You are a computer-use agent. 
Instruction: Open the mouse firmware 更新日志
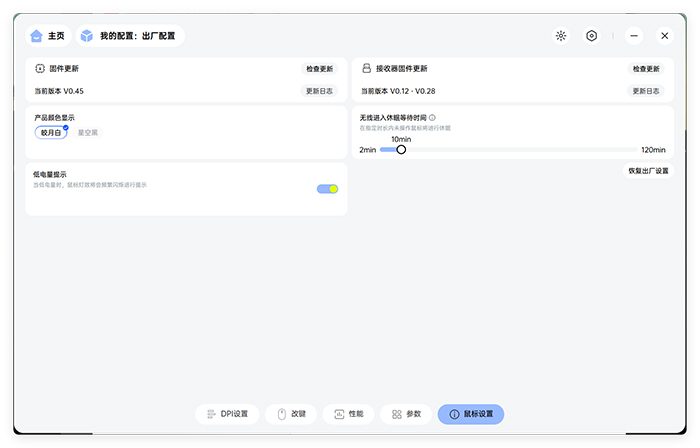coord(319,91)
